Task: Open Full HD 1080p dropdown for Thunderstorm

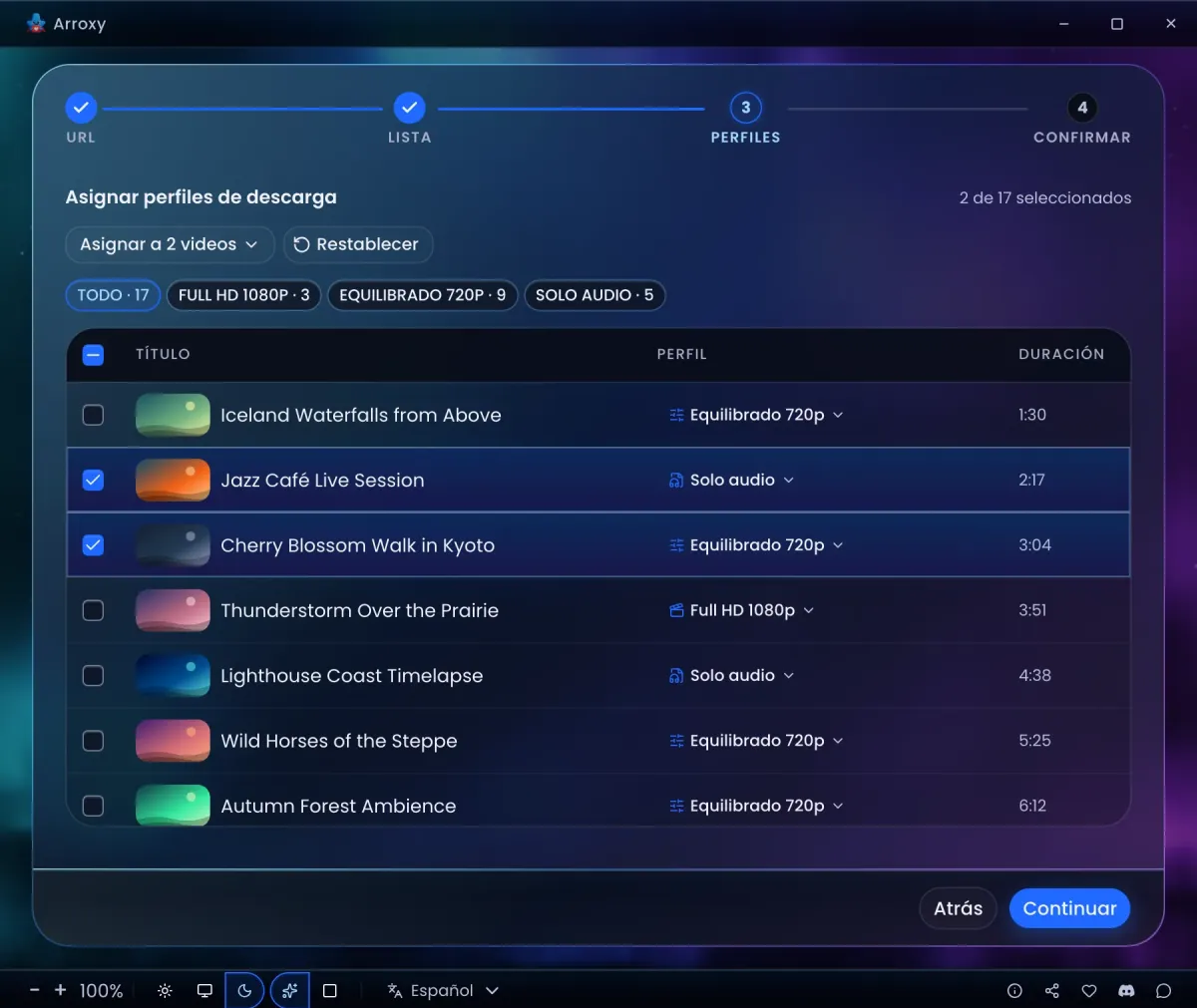Action: coord(741,610)
